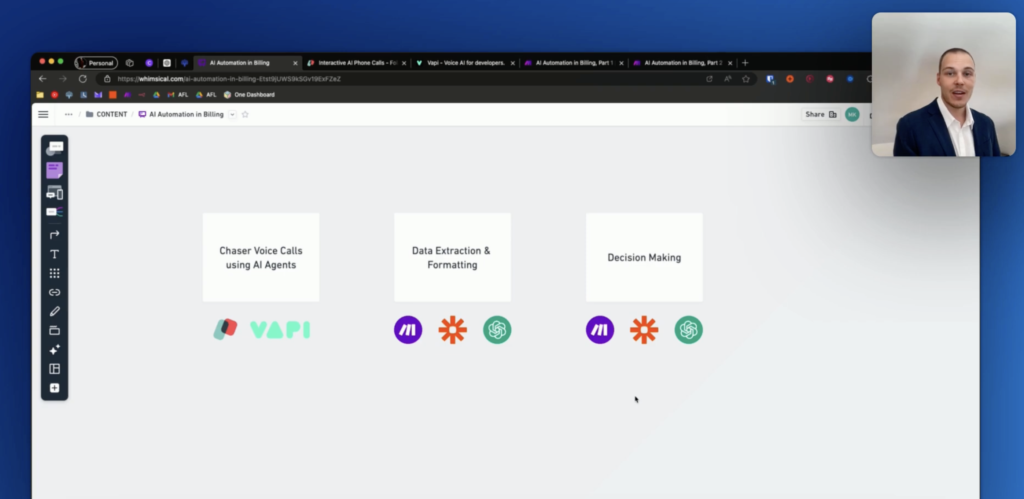This screenshot has height=499, width=1024.
Task: Click Make logo under Data Extraction
Action: pos(408,330)
